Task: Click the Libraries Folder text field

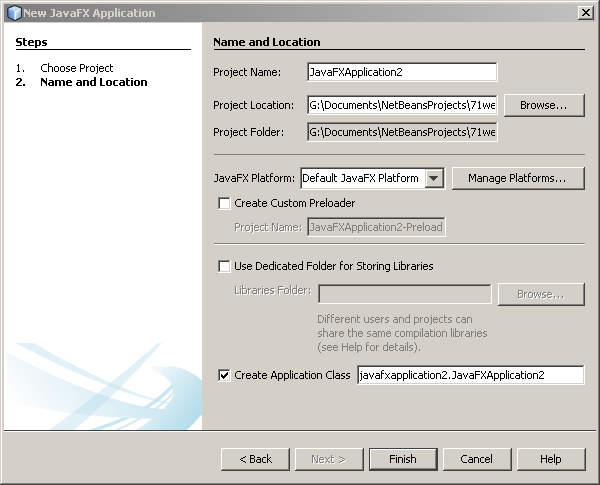Action: click(404, 294)
